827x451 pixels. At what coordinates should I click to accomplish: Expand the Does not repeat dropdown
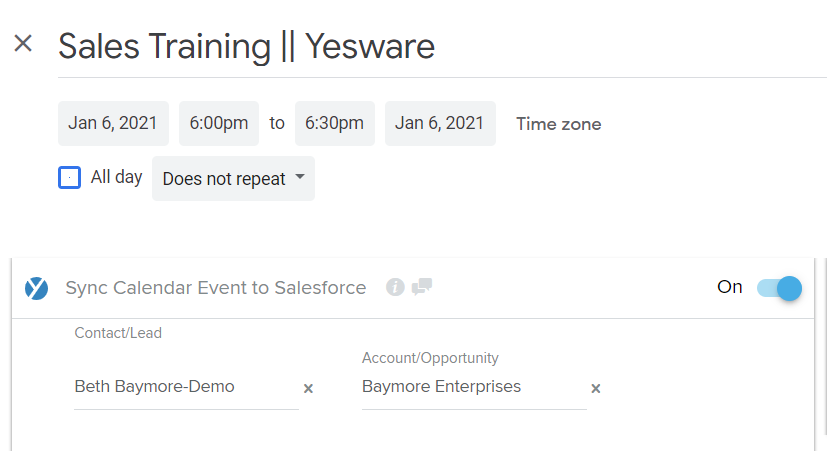[233, 178]
